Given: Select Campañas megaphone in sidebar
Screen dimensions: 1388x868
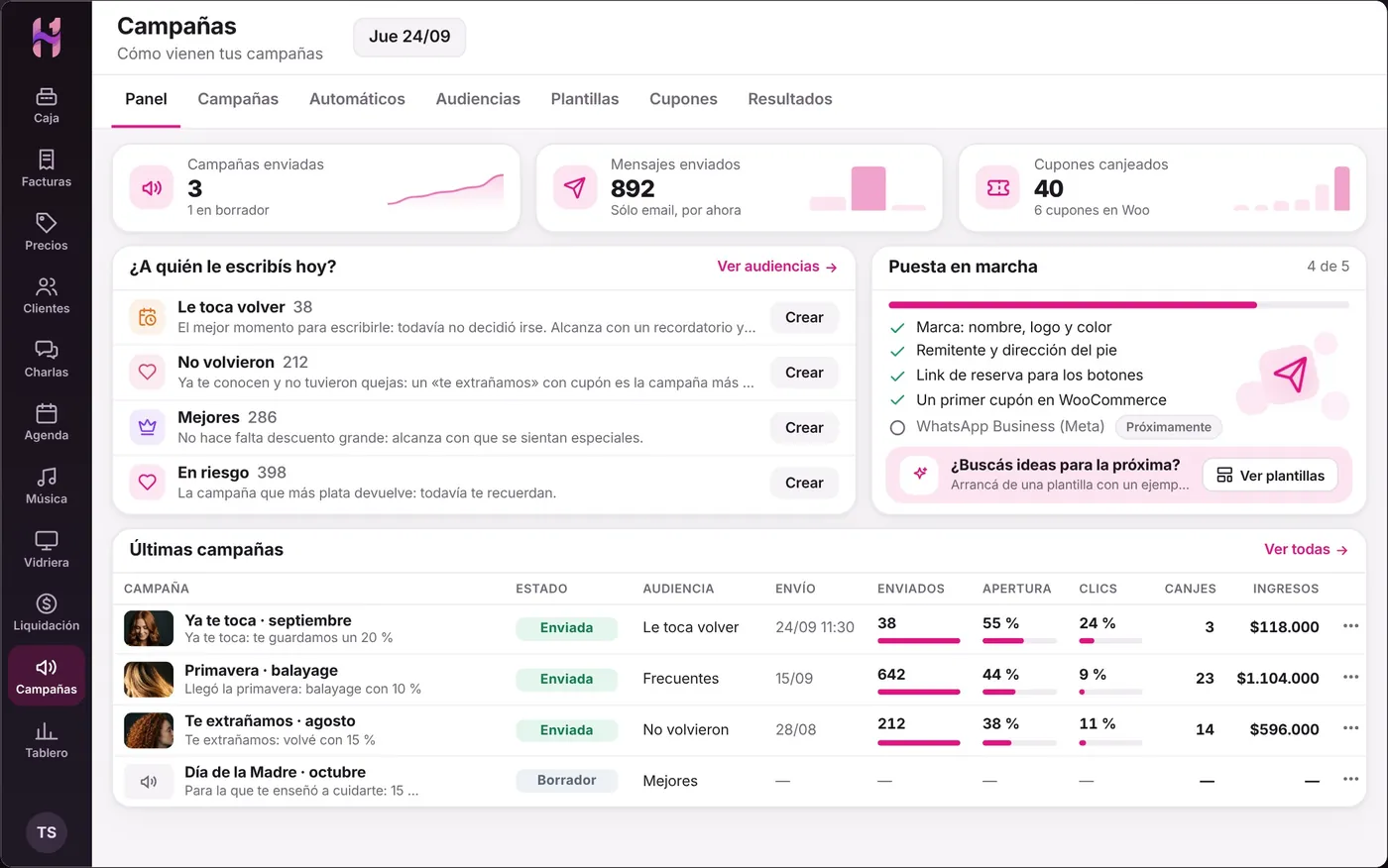Looking at the screenshot, I should pyautogui.click(x=47, y=677).
